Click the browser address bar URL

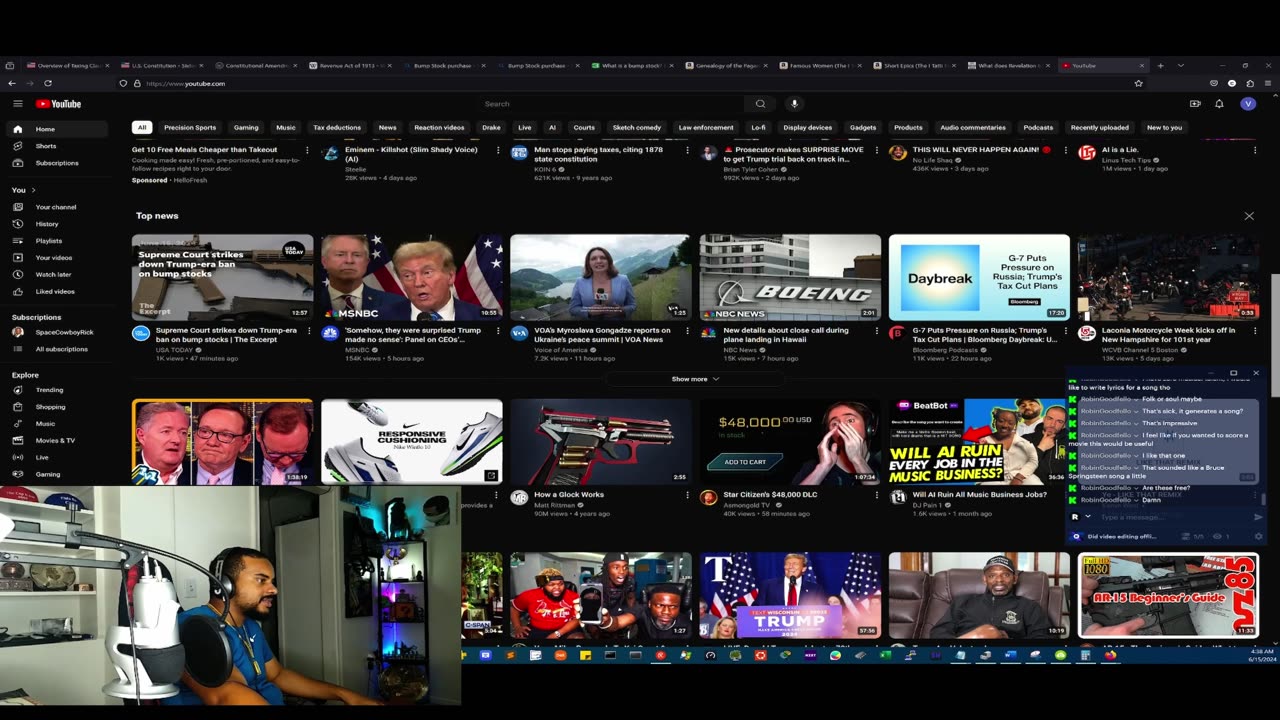(185, 83)
